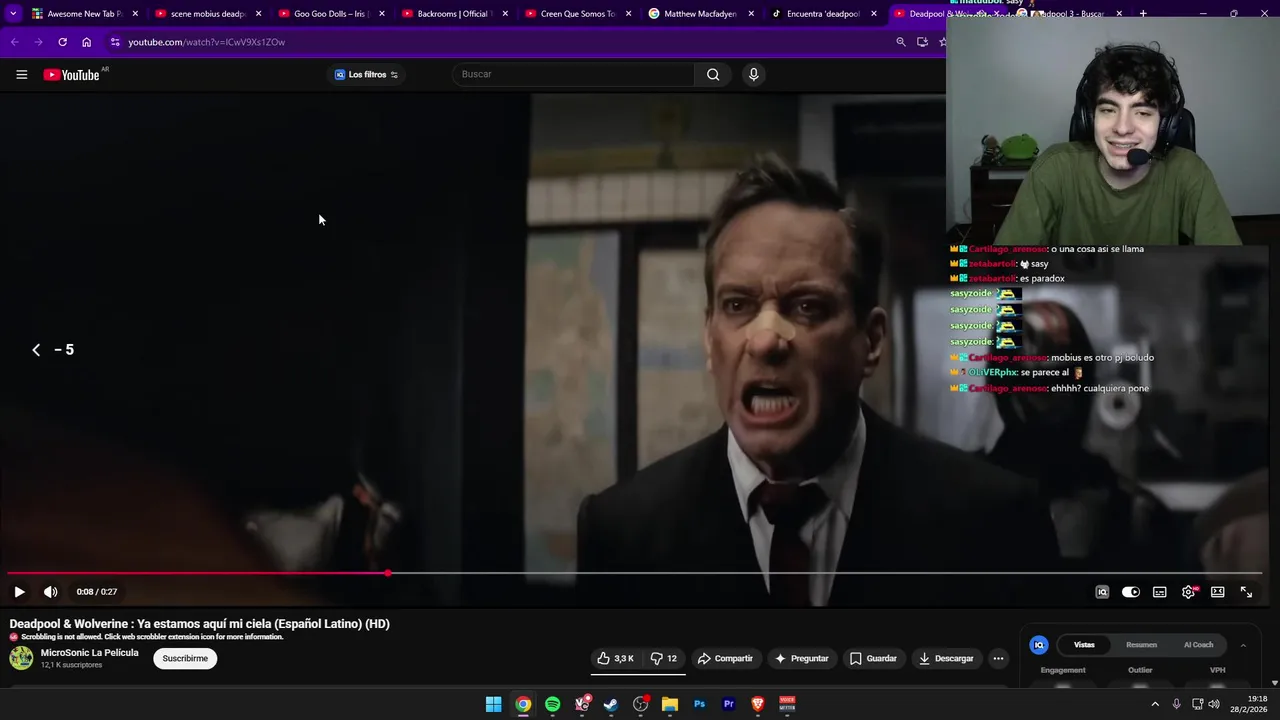This screenshot has width=1280, height=720.
Task: Switch to Goo Goo Dolls – Iris tab
Action: click(x=331, y=14)
